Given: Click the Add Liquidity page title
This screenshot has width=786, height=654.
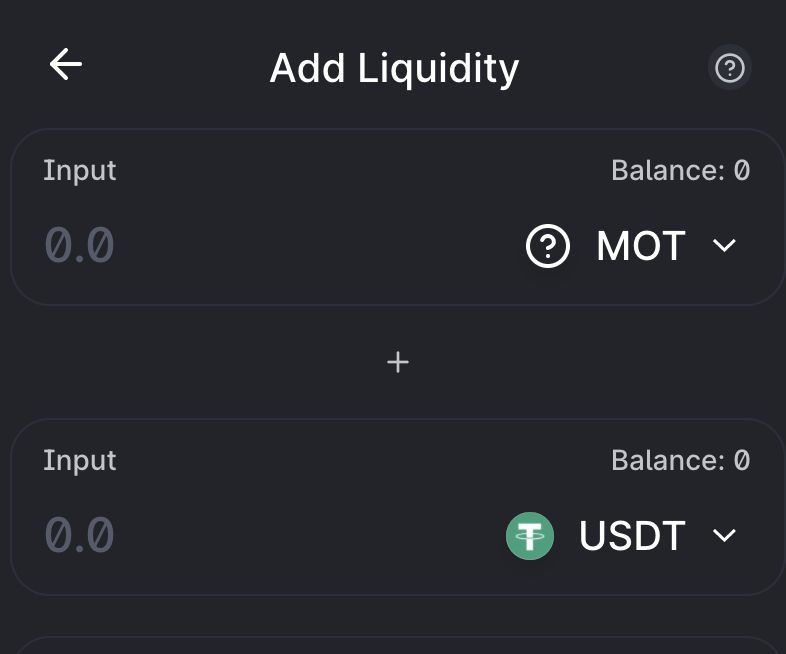Looking at the screenshot, I should point(394,68).
